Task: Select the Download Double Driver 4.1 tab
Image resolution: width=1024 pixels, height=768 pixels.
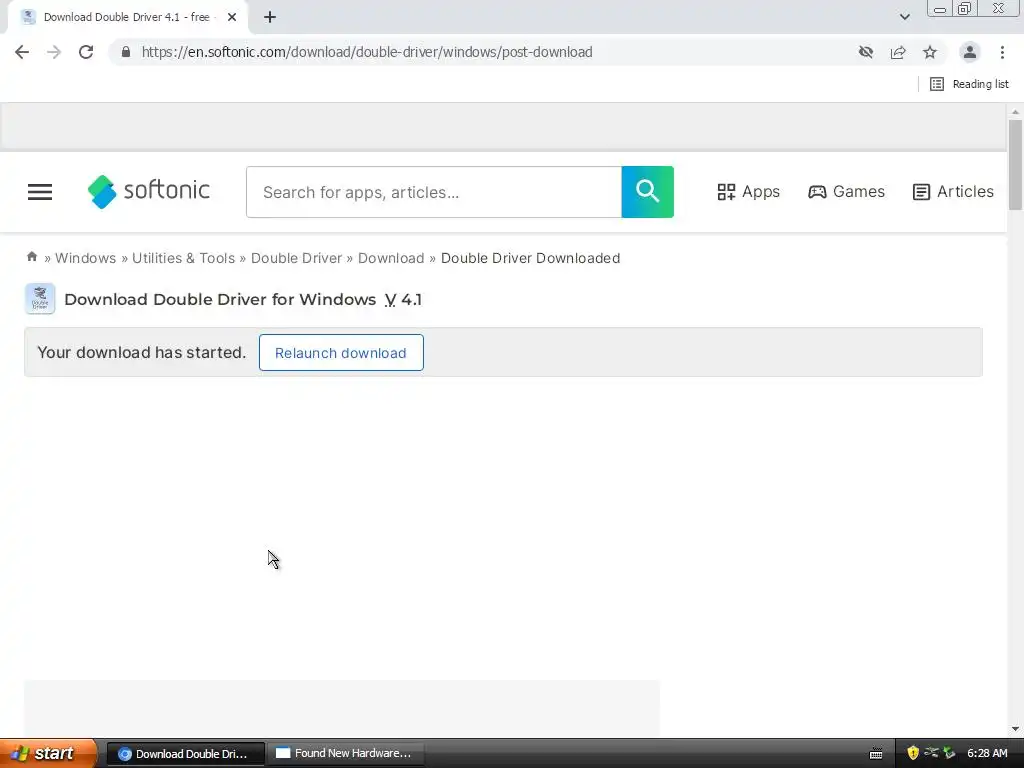Action: click(126, 17)
